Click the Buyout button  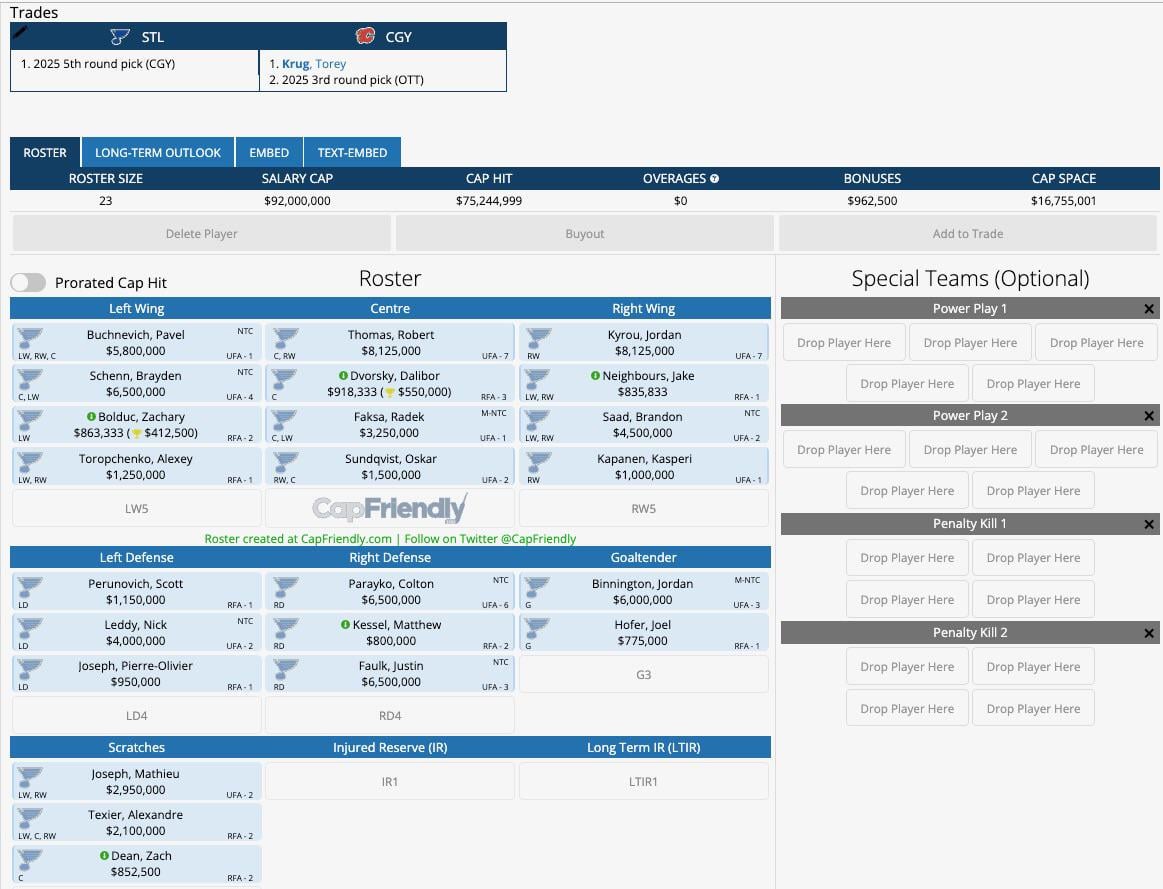coord(584,233)
